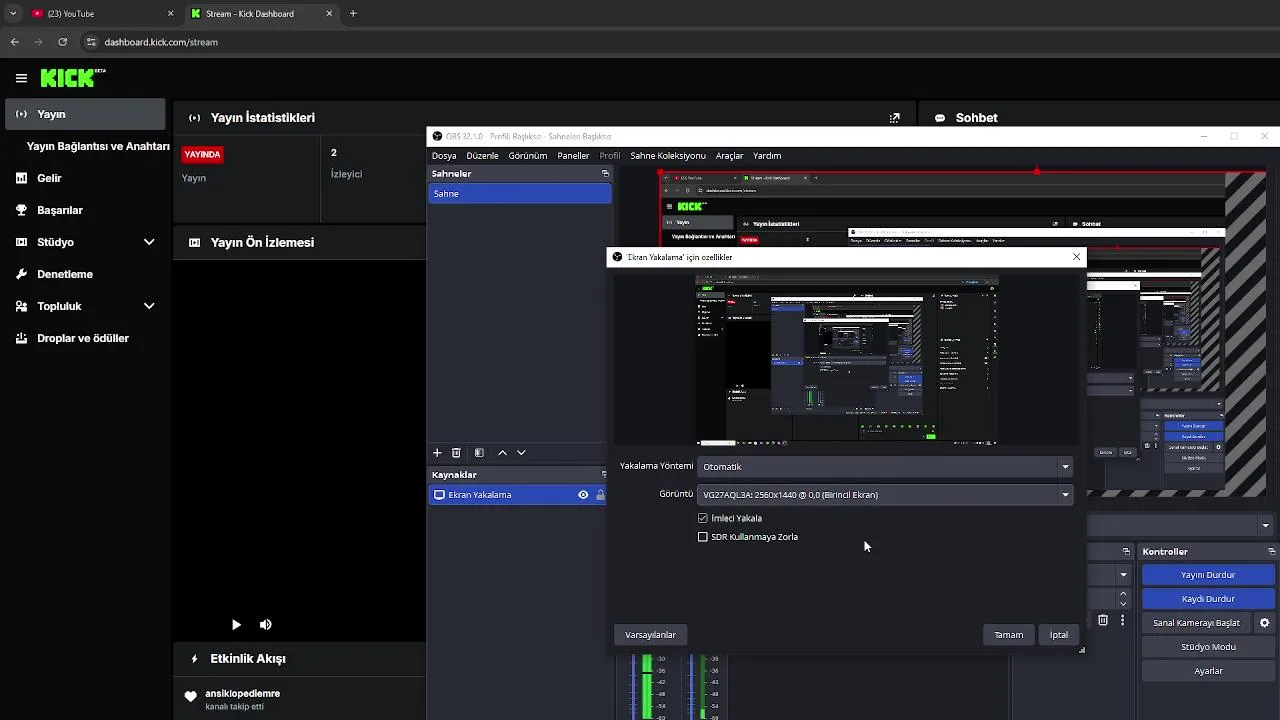Undock the Kontroller panel
Screen dimensions: 1280x720
click(1272, 552)
